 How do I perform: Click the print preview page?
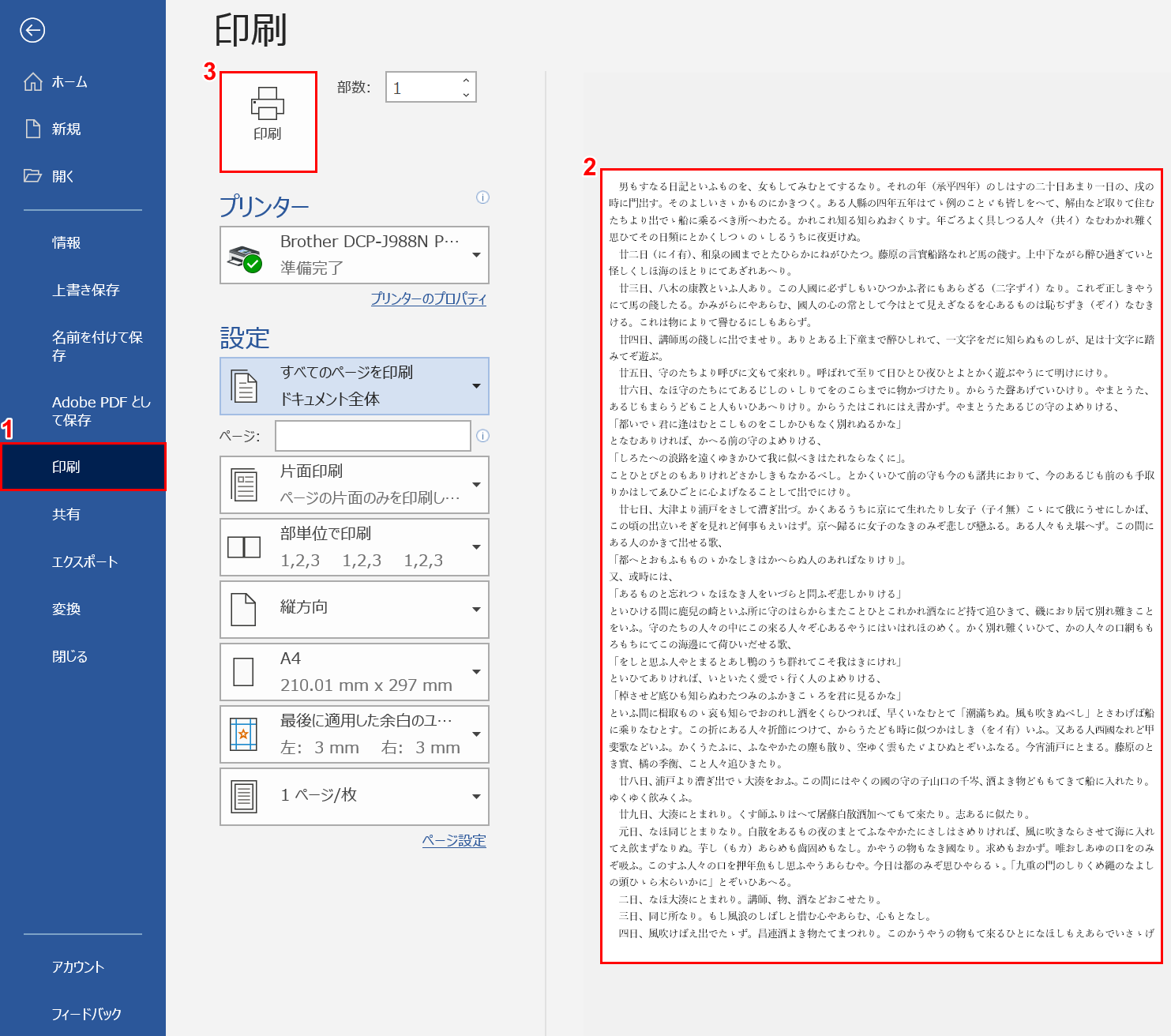click(881, 566)
